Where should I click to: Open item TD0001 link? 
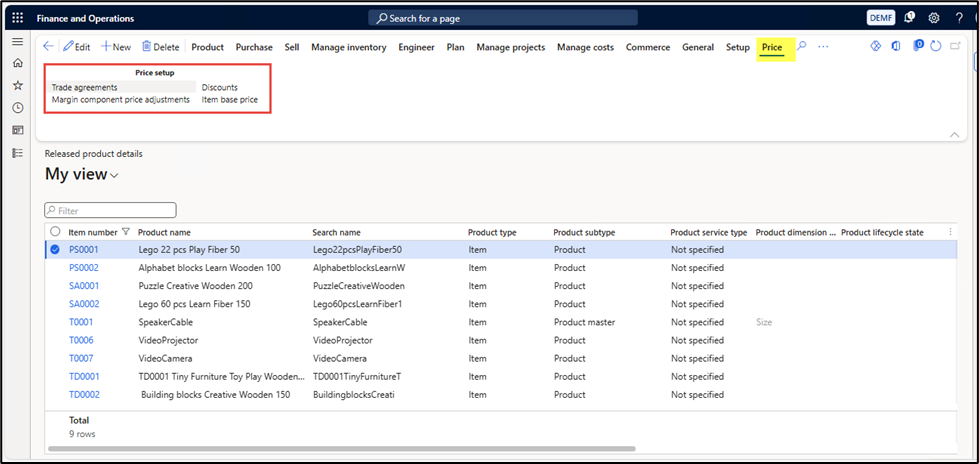[x=84, y=377]
